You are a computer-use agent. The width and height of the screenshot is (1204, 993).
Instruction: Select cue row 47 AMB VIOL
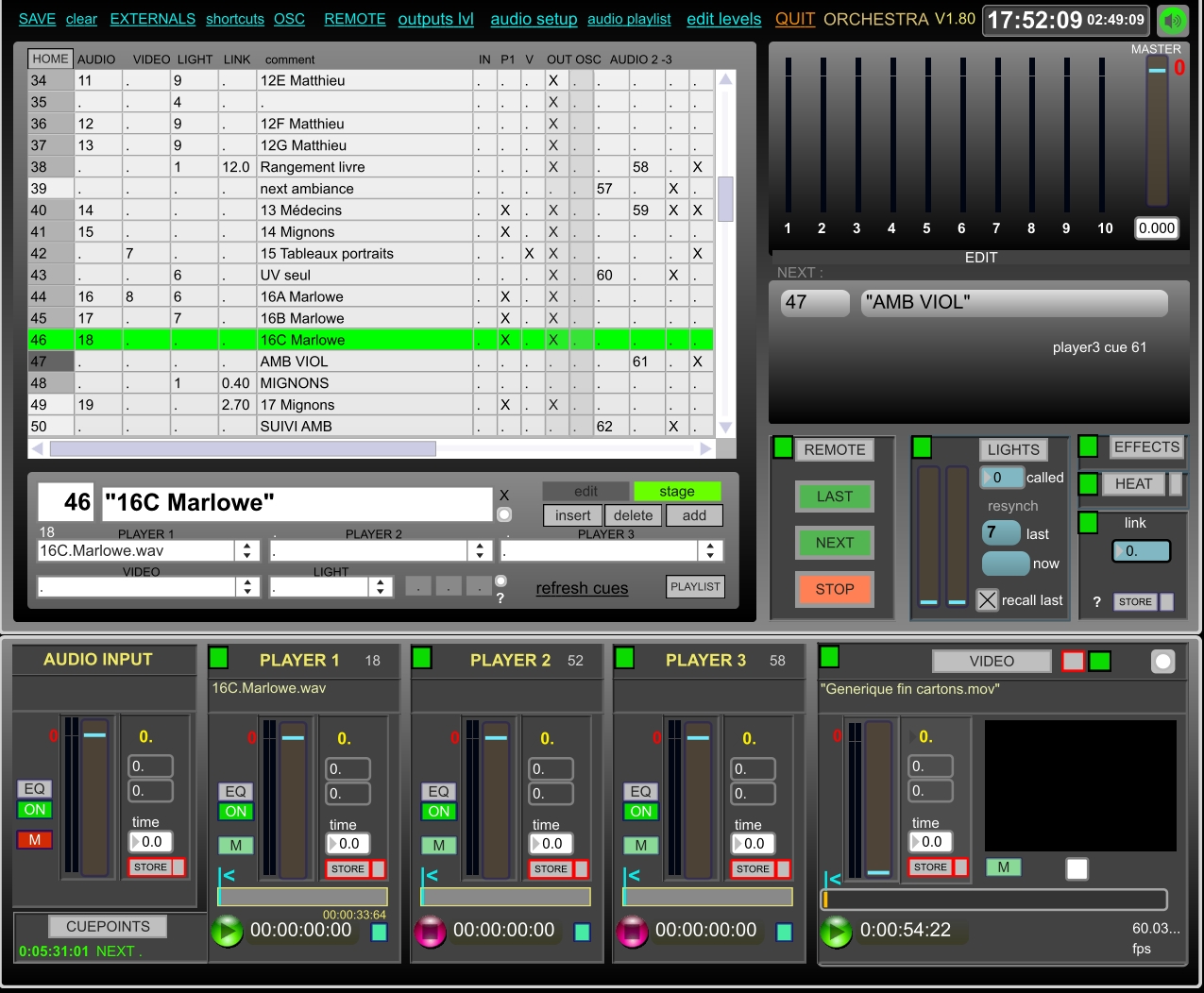coord(295,362)
